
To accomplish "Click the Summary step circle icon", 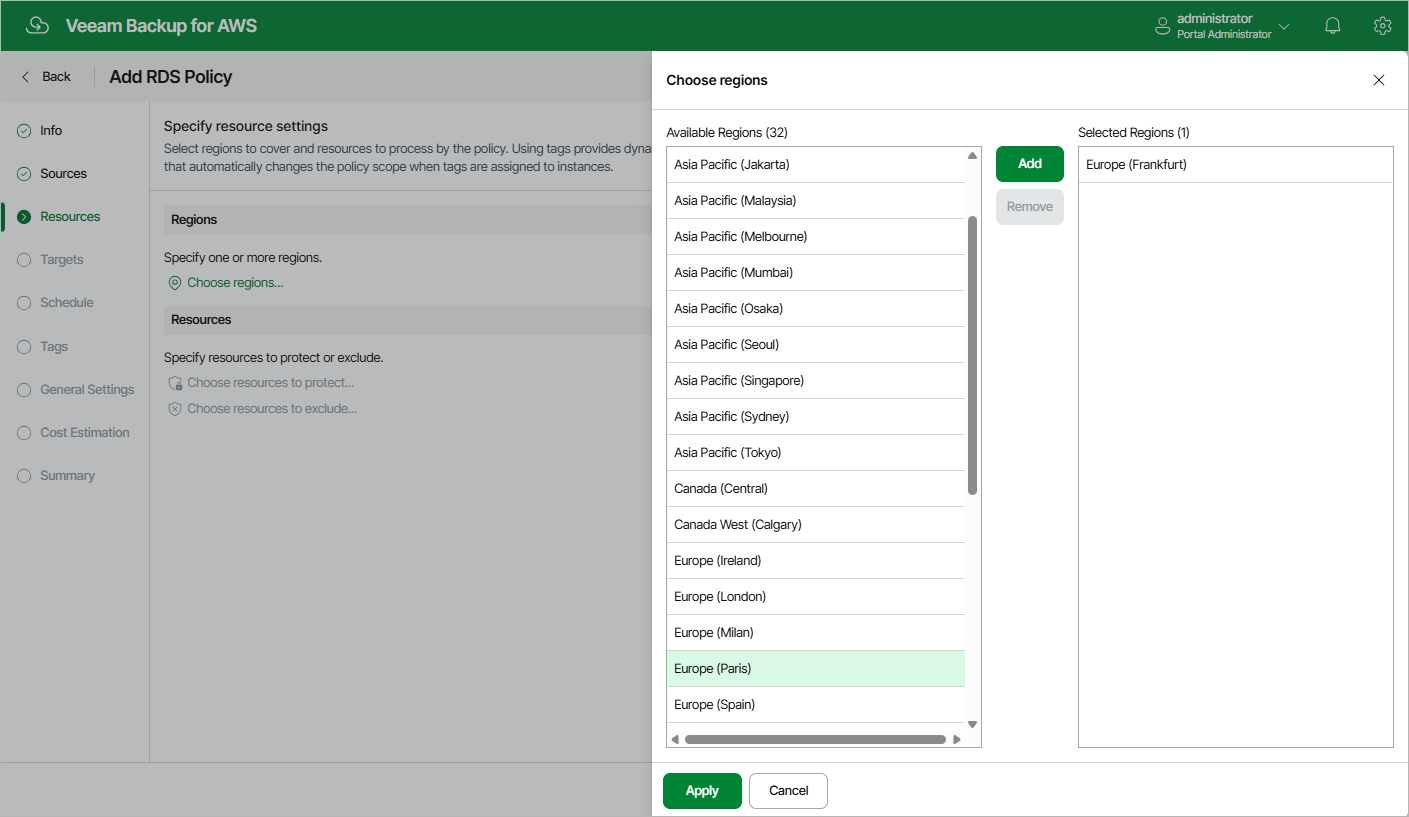I will click(x=24, y=476).
